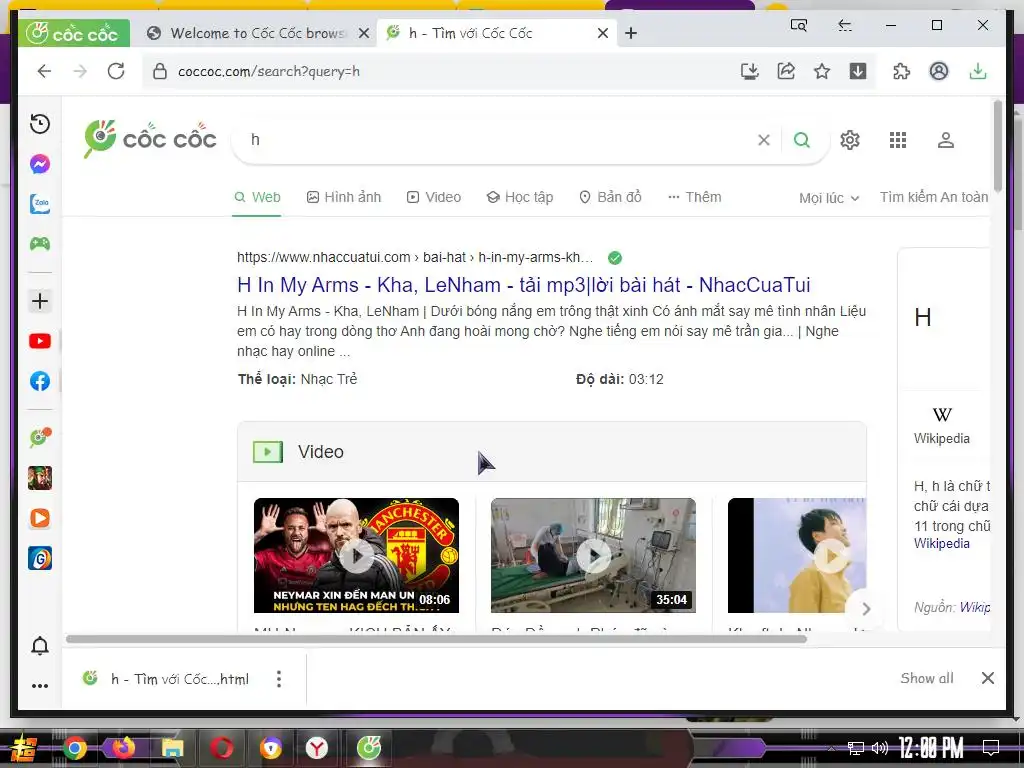Screen dimensions: 1024x768
Task: Open File Explorer from the taskbar
Action: tap(172, 748)
